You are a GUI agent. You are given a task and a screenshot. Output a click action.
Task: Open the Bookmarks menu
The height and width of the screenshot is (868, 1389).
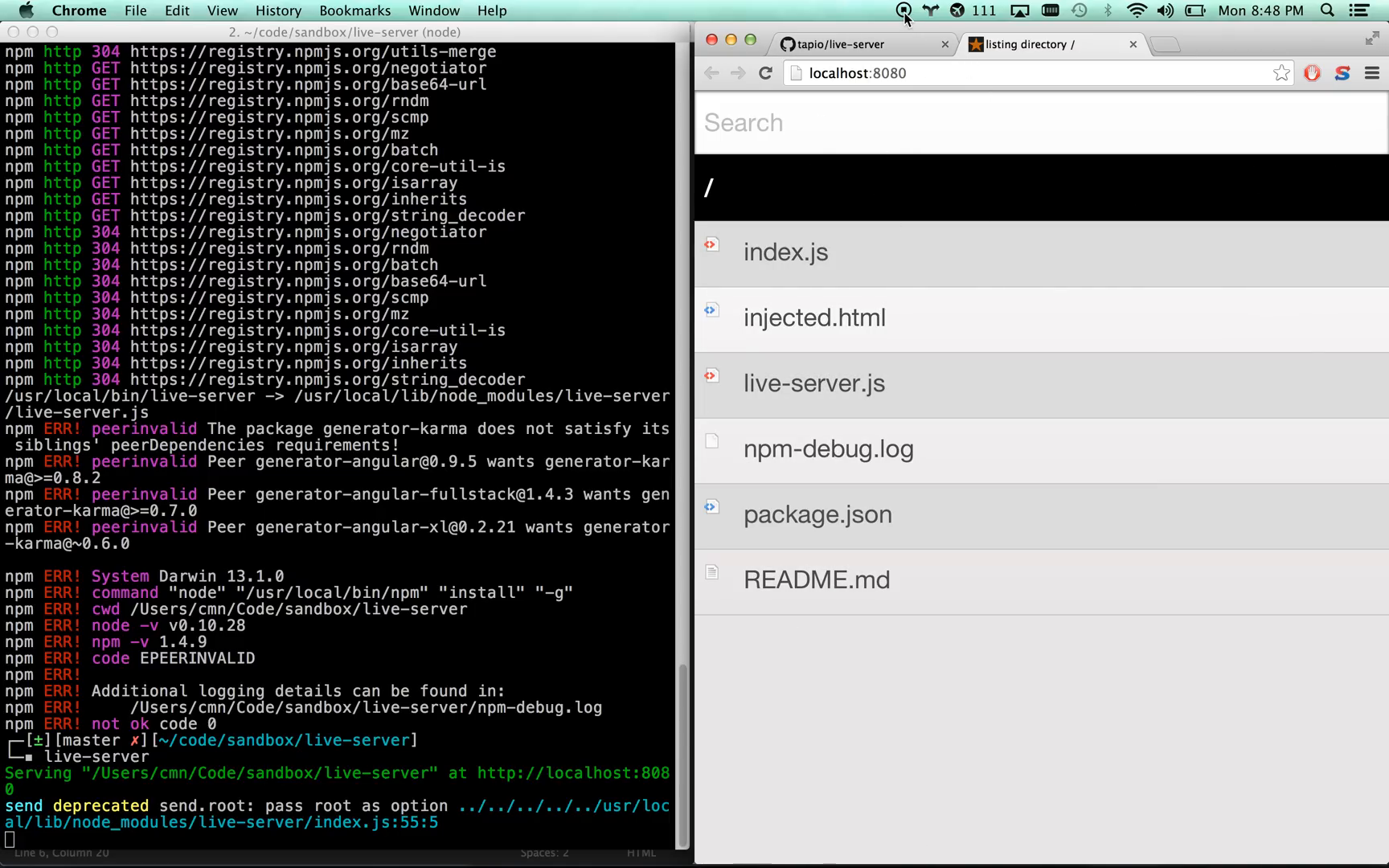pyautogui.click(x=354, y=10)
